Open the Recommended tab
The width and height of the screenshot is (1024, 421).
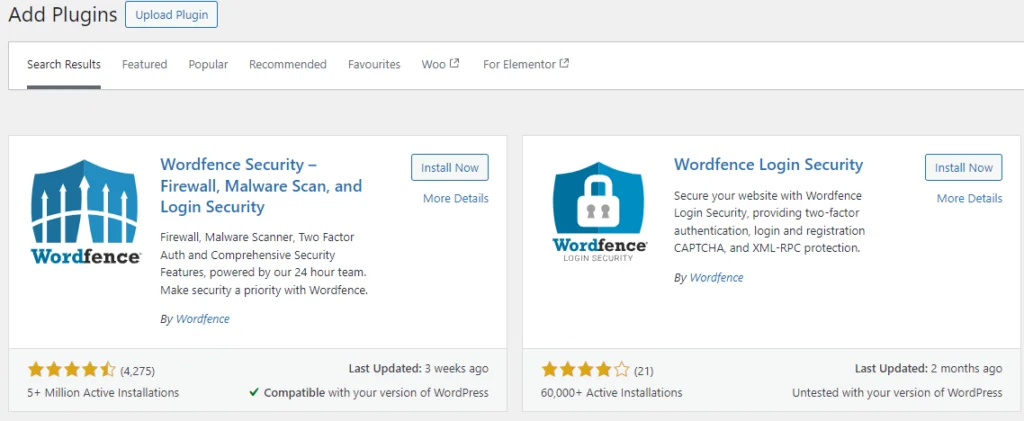coord(288,64)
